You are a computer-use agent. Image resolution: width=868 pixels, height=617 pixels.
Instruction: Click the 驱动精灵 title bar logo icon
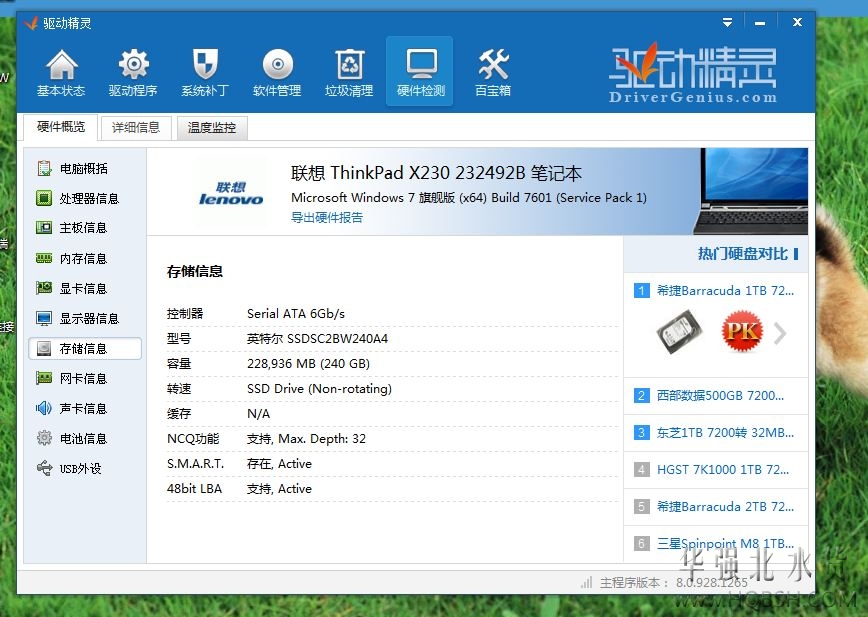click(x=32, y=23)
